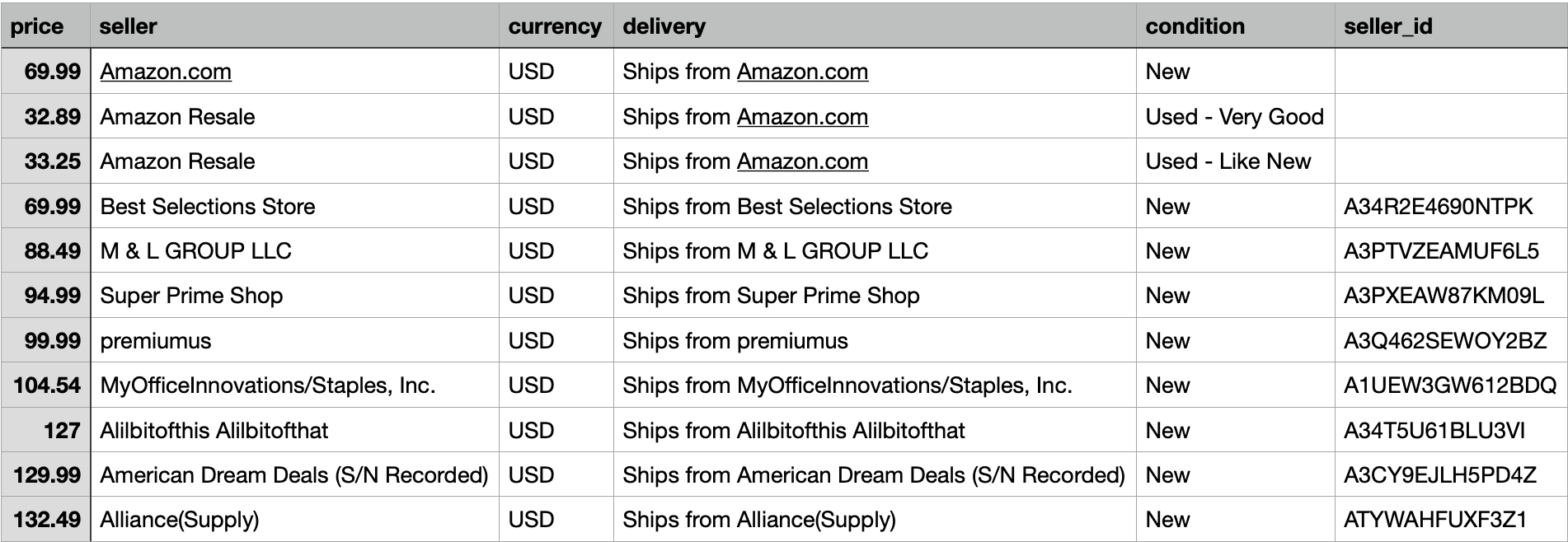Select the seller ID cell A3CY9EJLH5PD4Z
Screen dimensions: 1568x542
point(1451,474)
